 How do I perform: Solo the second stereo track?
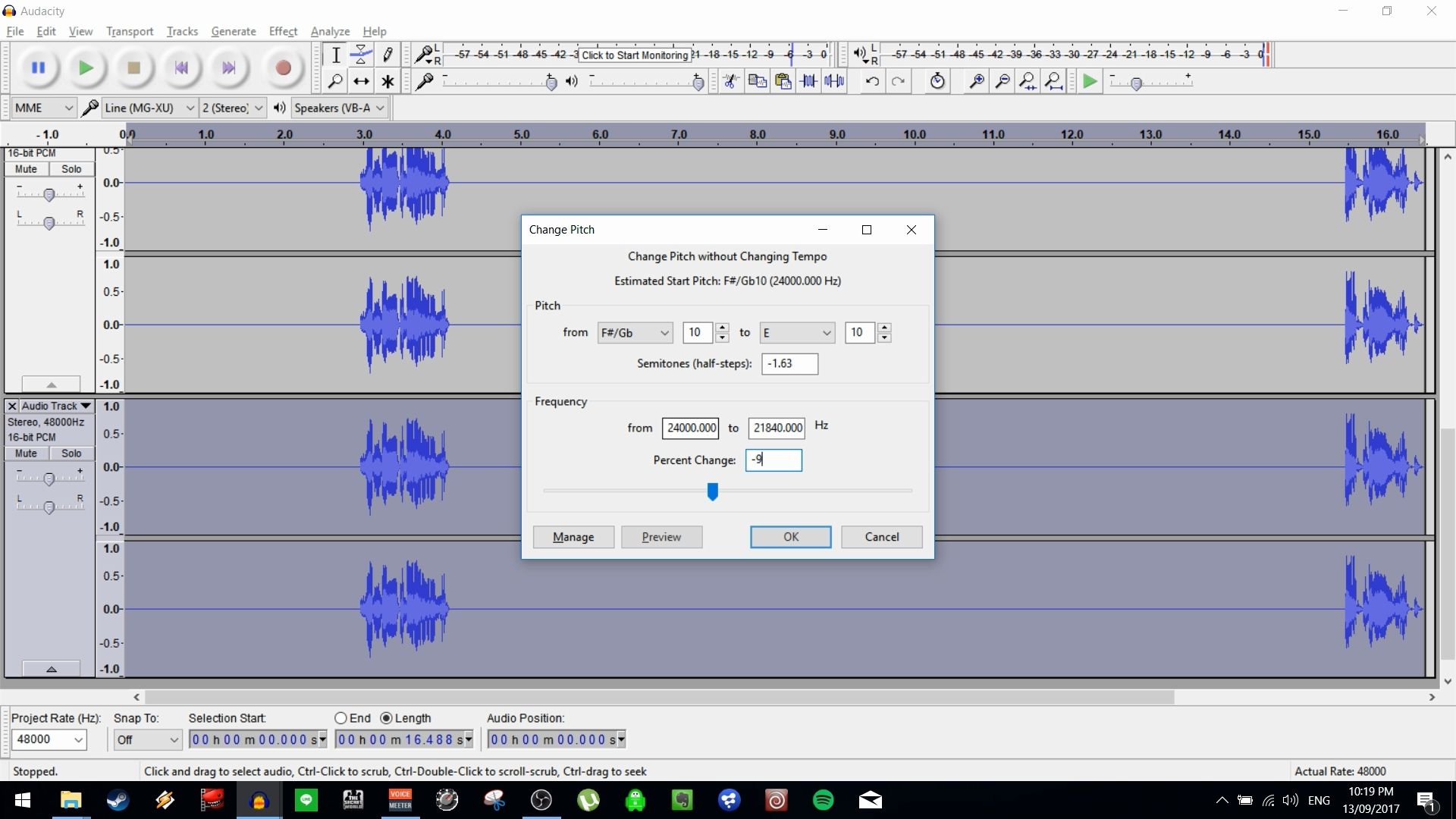(x=71, y=453)
